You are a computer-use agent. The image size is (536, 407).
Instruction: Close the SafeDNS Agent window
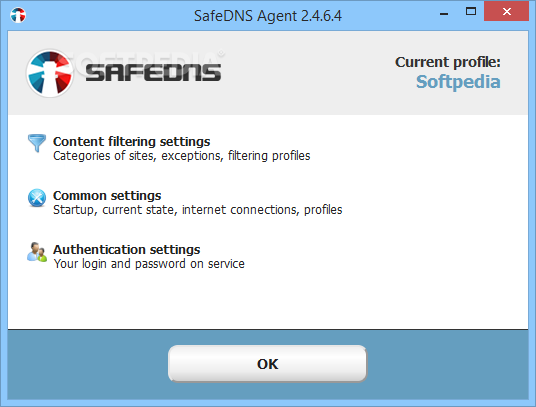pyautogui.click(x=507, y=12)
